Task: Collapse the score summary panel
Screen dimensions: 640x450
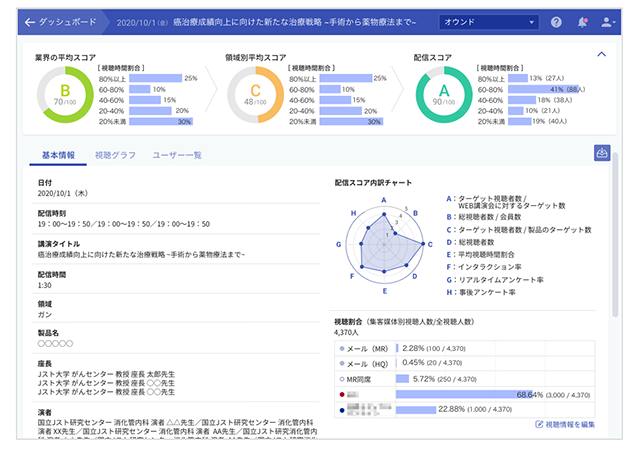Action: coord(602,54)
